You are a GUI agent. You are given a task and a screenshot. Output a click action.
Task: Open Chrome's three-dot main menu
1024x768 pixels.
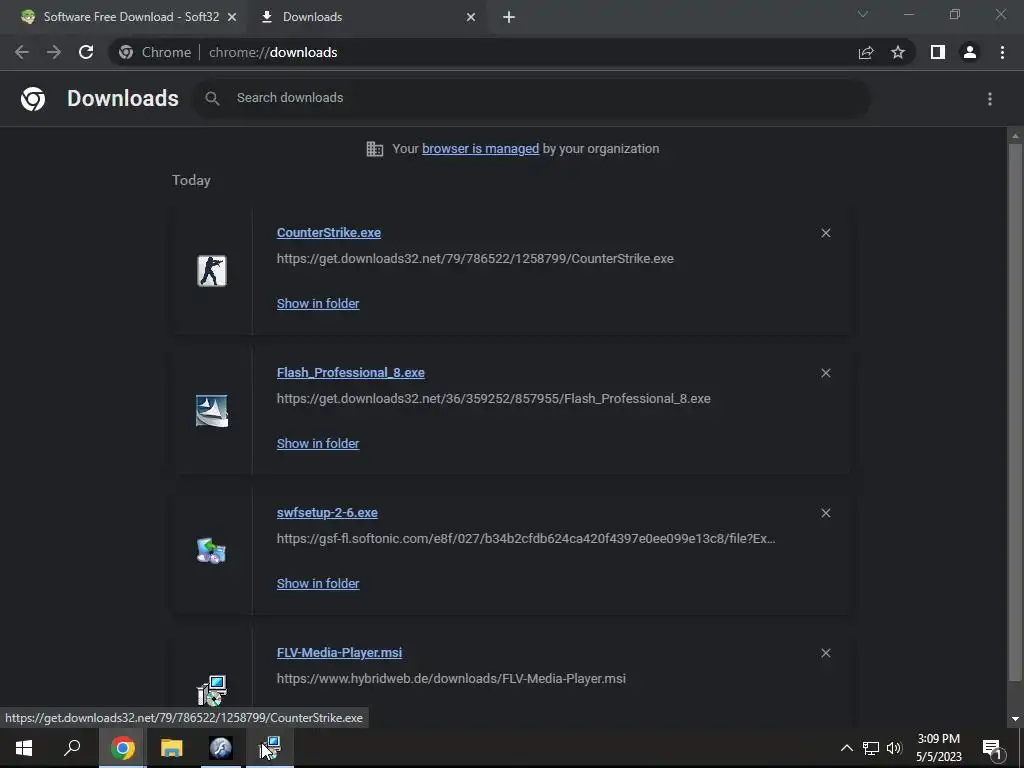(x=1002, y=52)
